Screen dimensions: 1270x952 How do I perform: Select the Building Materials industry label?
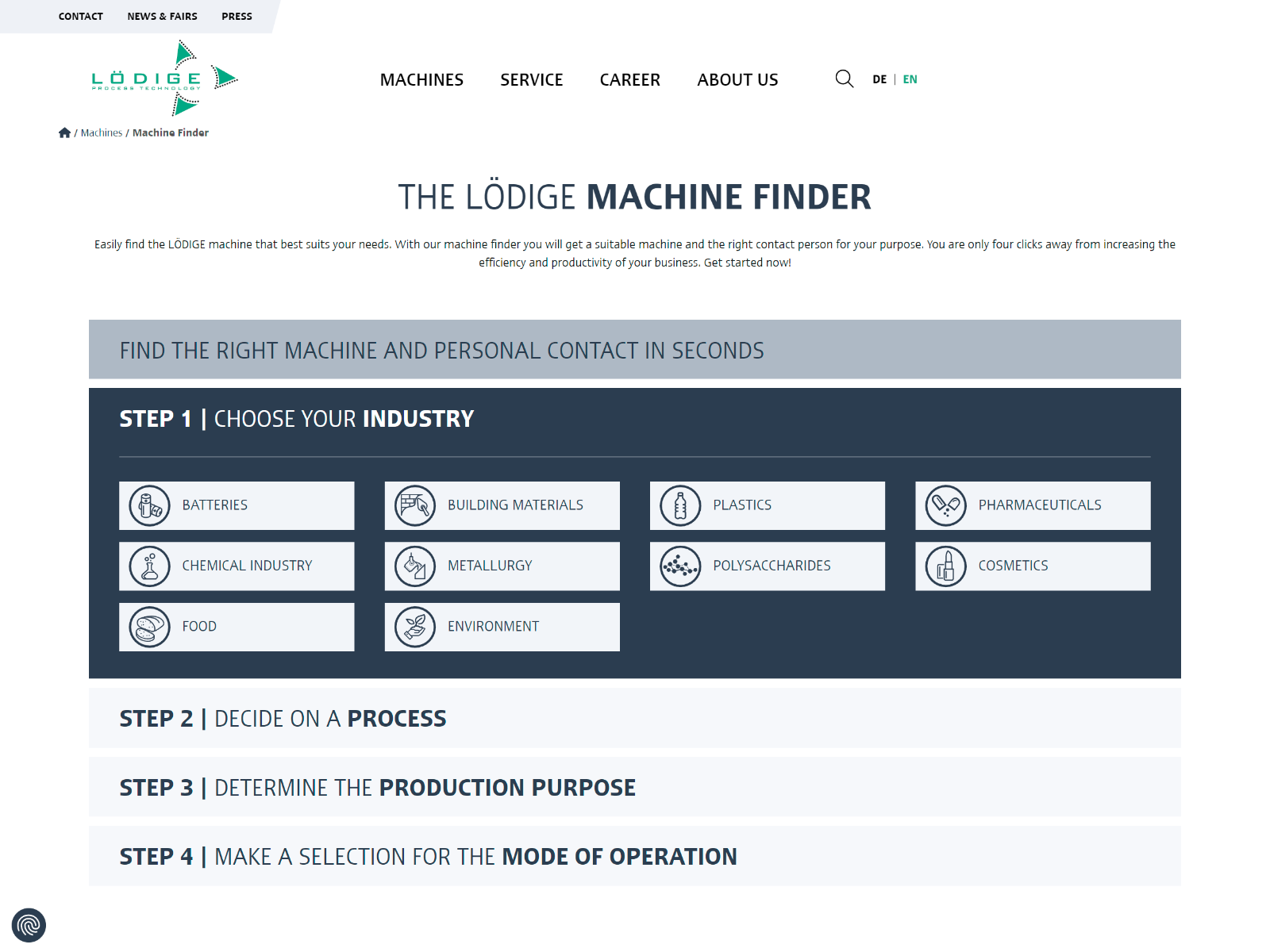(515, 505)
